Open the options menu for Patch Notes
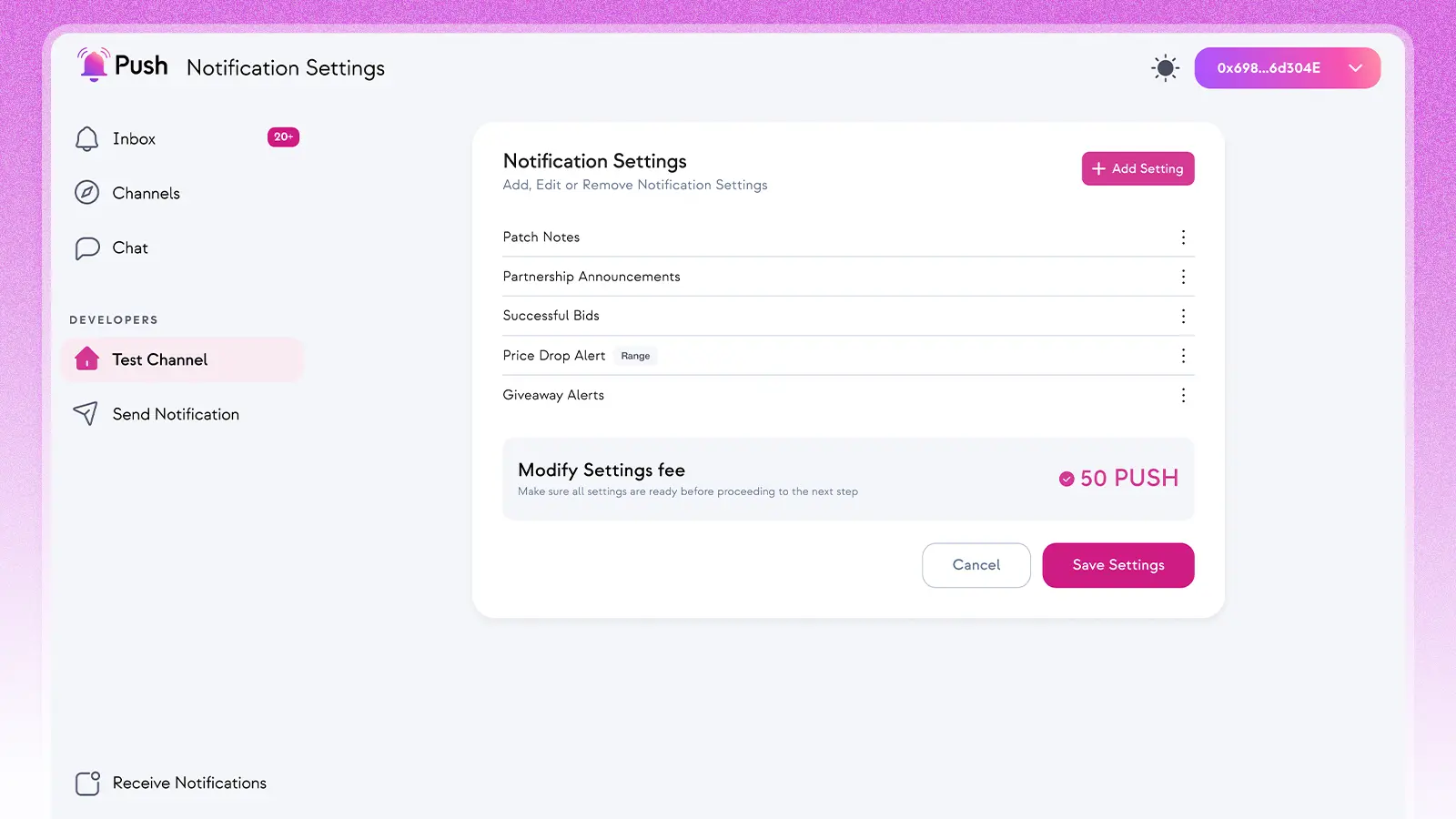 pos(1183,237)
